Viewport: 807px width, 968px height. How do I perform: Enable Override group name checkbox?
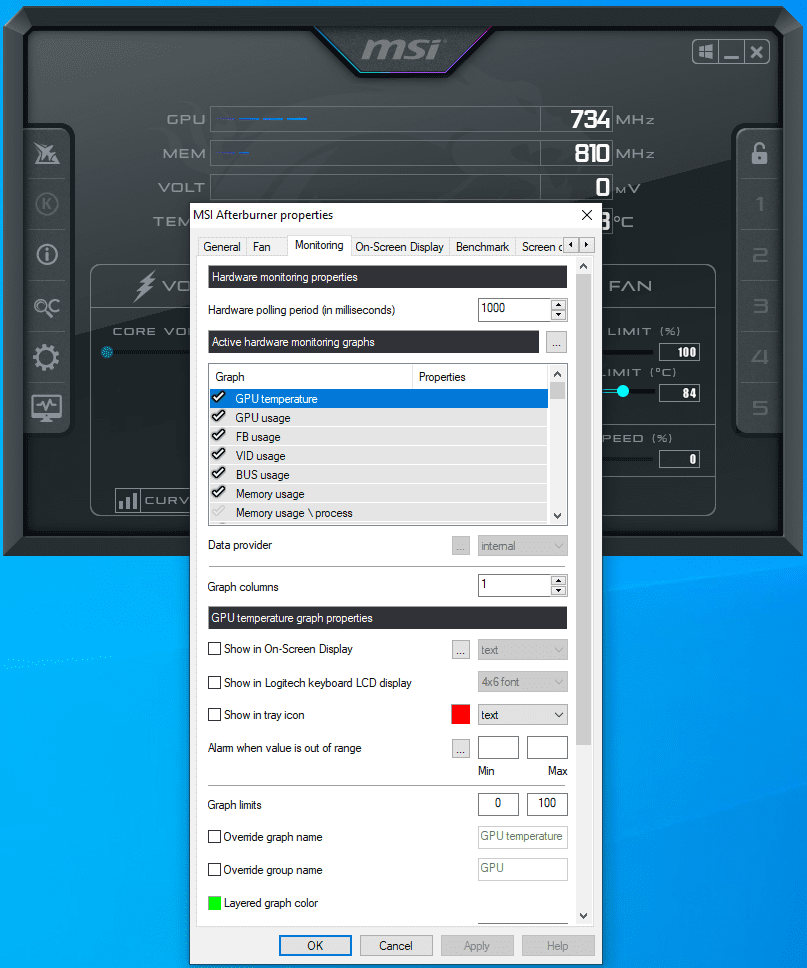(x=214, y=870)
